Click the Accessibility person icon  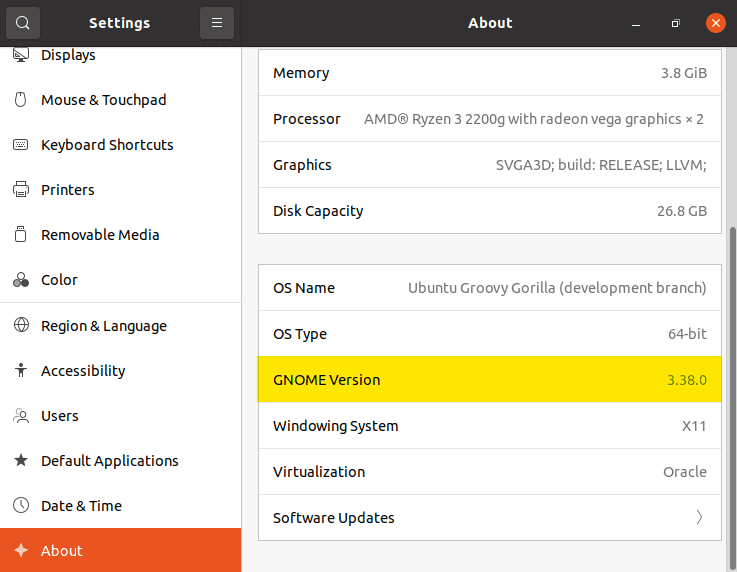click(x=21, y=370)
